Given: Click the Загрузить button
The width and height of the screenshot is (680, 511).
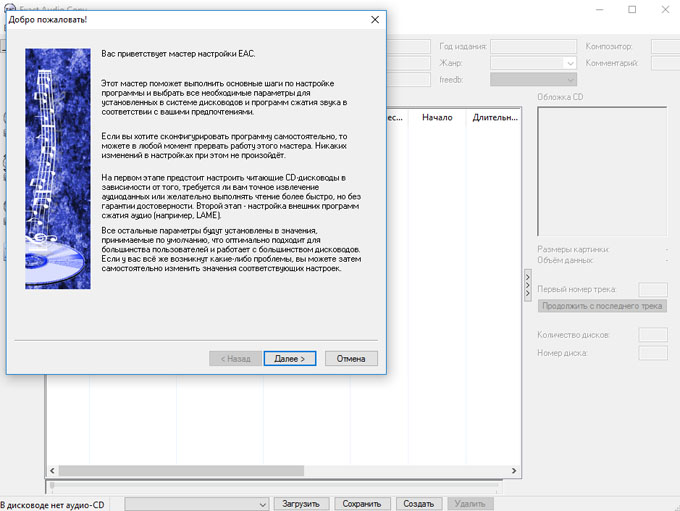Looking at the screenshot, I should point(300,504).
